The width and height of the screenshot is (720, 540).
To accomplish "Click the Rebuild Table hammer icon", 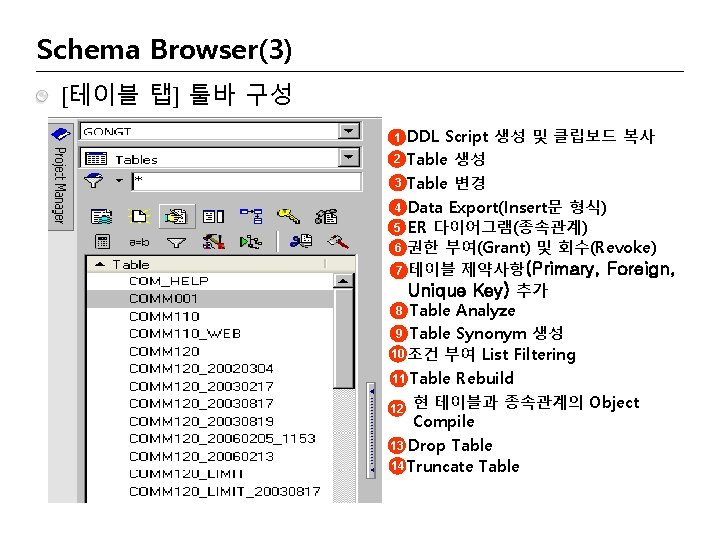I will [x=214, y=242].
